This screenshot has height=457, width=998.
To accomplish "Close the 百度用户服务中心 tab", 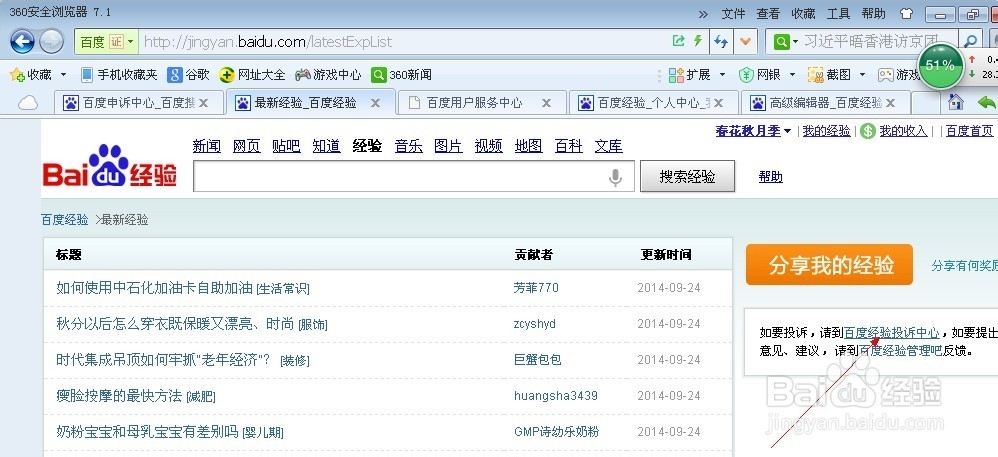I will (x=546, y=102).
